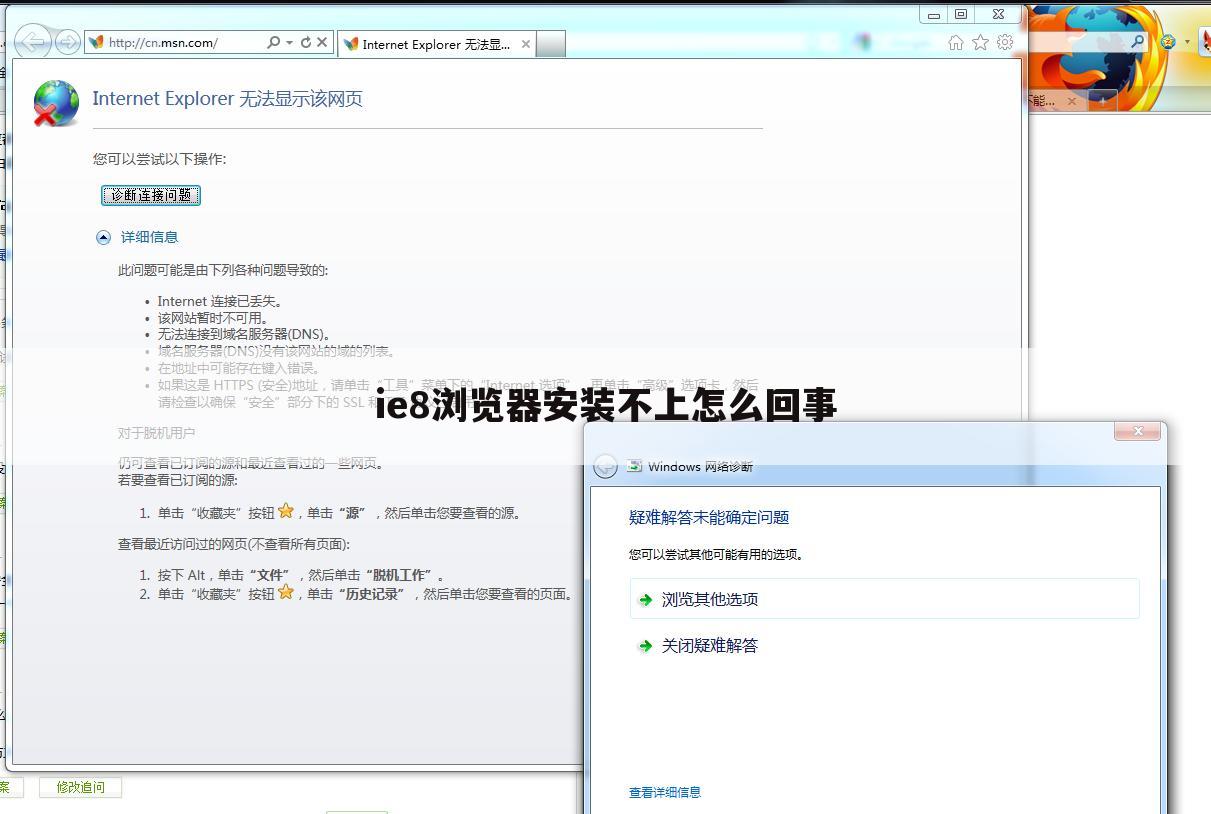Click the 修改追问 button

coord(80,787)
